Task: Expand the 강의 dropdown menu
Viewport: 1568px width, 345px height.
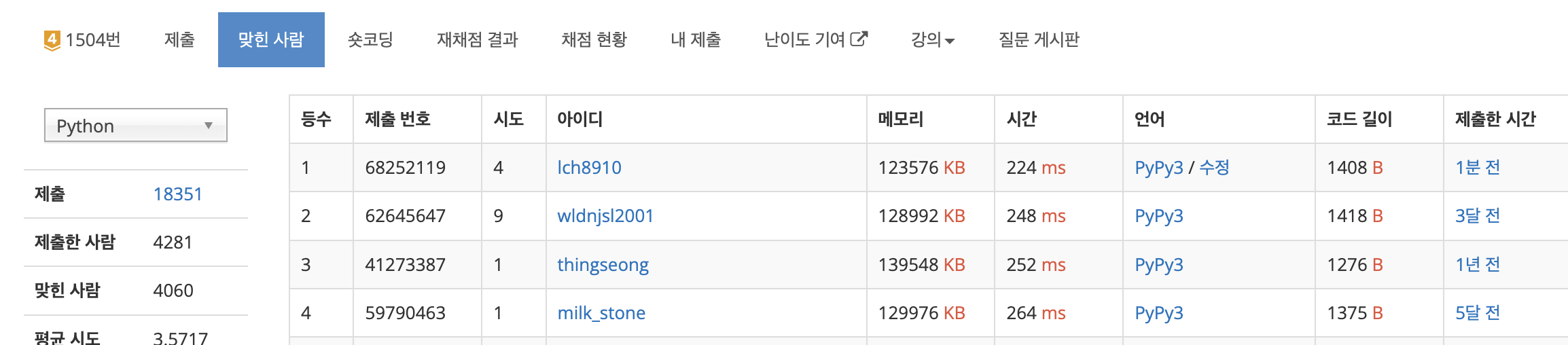Action: (932, 40)
